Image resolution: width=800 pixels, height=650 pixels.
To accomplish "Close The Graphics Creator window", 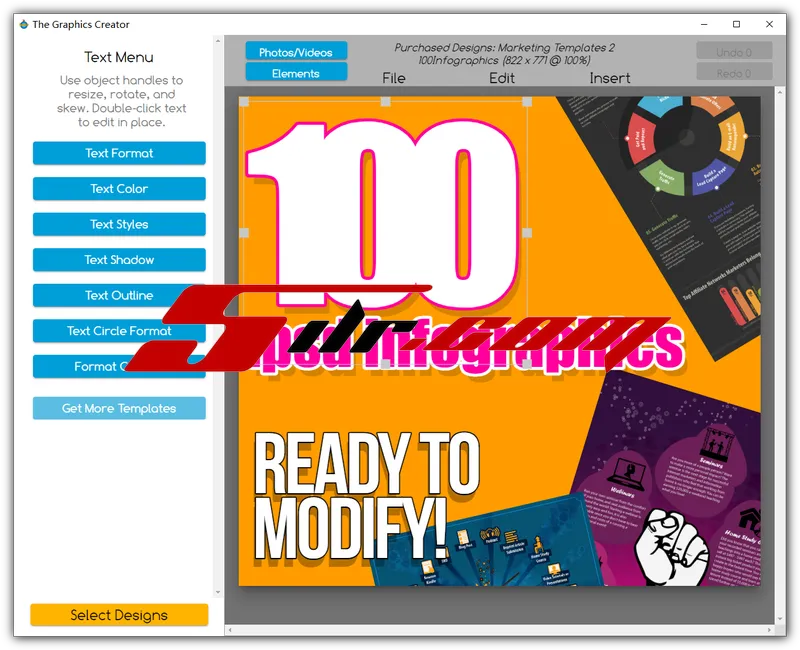I will pyautogui.click(x=769, y=24).
